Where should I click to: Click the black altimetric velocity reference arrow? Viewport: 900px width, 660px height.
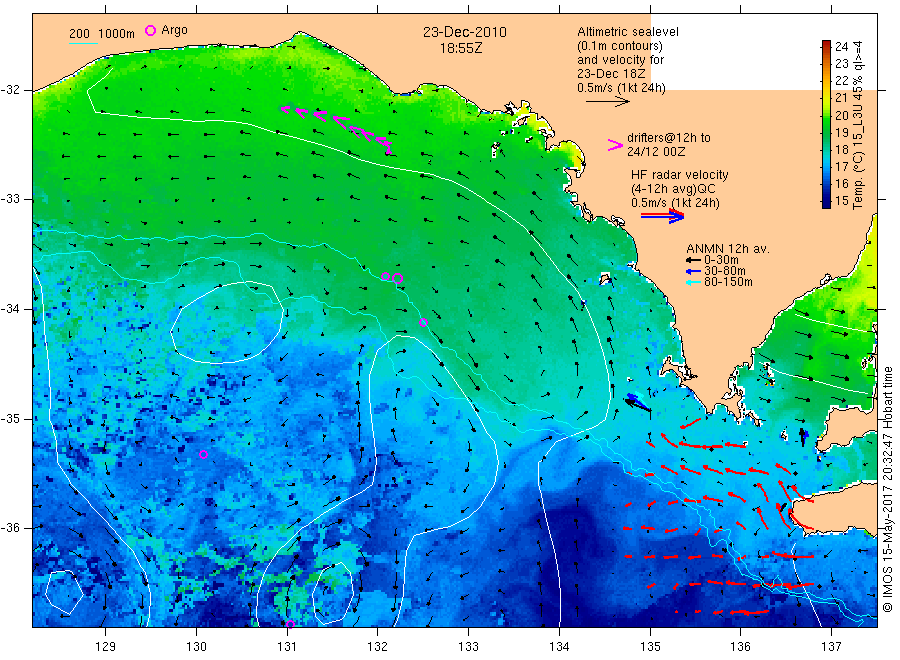pyautogui.click(x=607, y=102)
